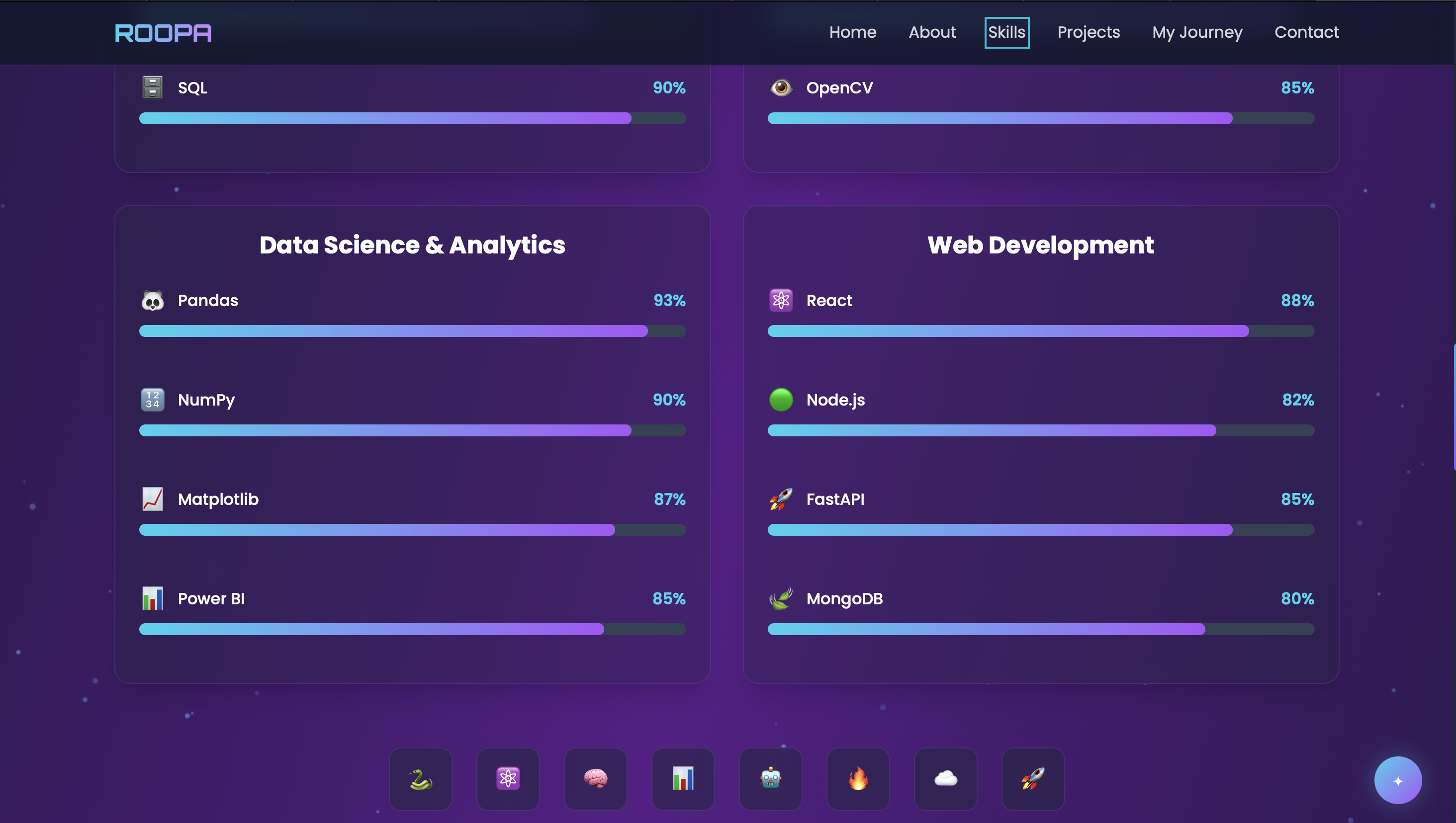The height and width of the screenshot is (823, 1456).
Task: Click the Power BI bar chart icon
Action: [153, 598]
